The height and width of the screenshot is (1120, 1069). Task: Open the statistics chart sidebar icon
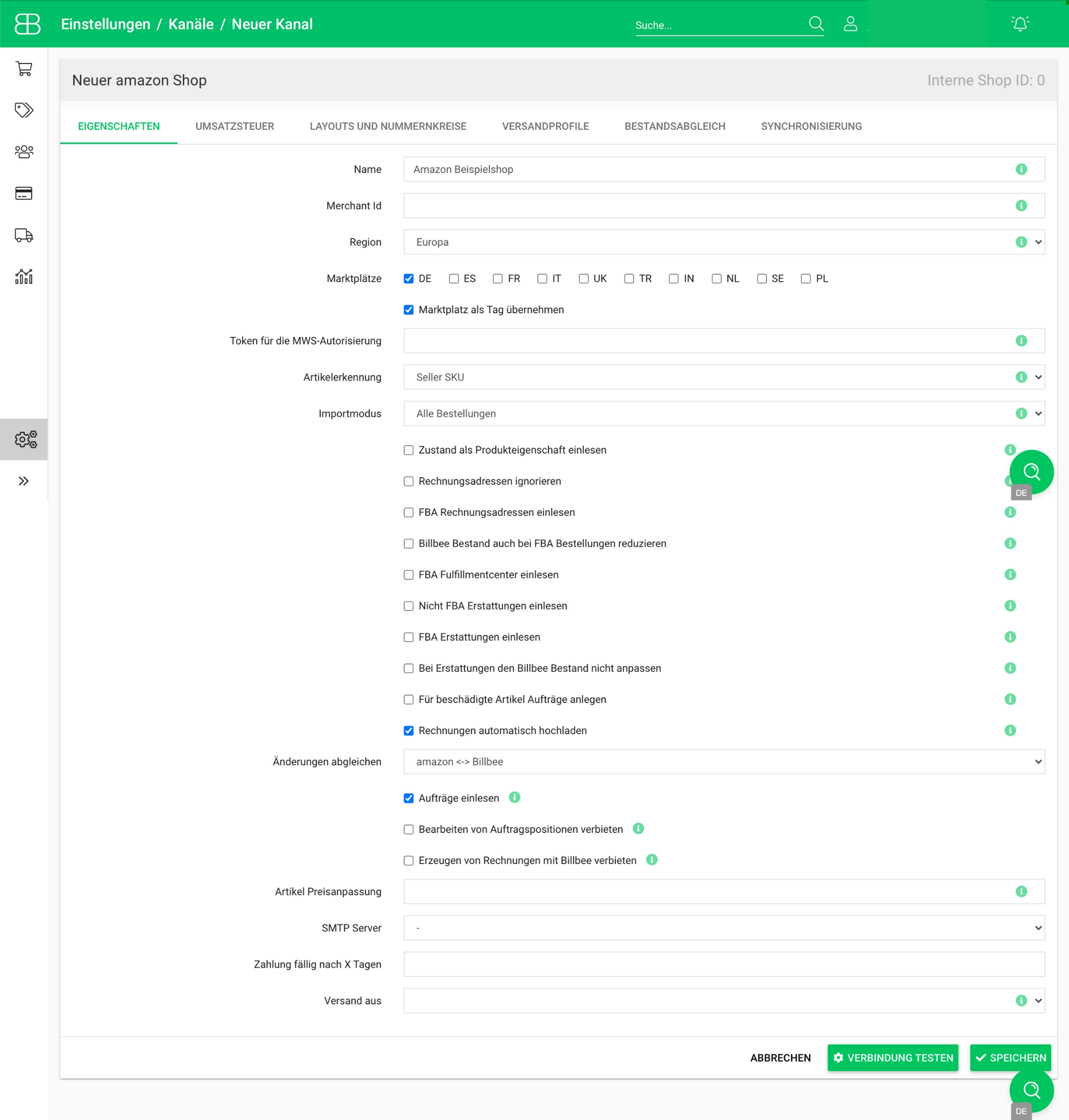[24, 276]
